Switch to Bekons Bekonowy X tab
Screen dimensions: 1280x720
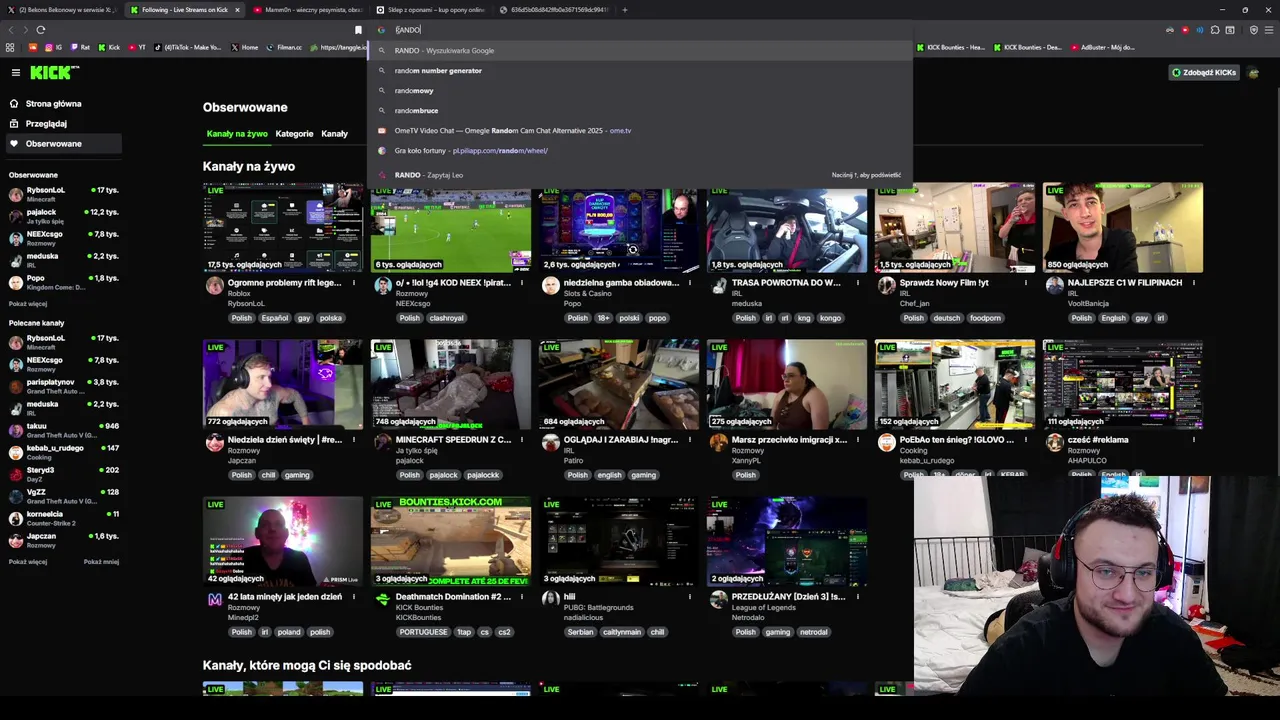click(x=62, y=10)
